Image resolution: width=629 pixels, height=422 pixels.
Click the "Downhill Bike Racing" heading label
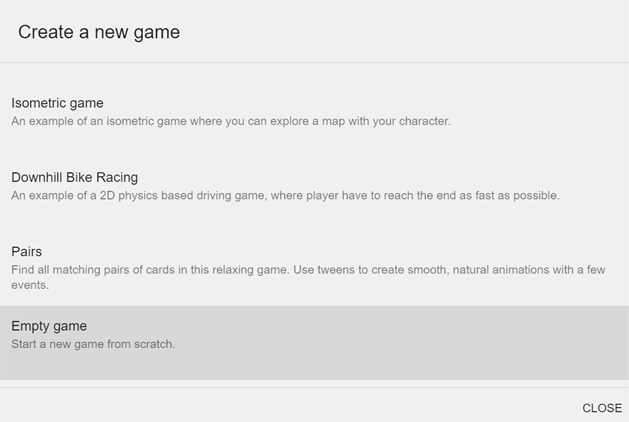[x=75, y=178]
